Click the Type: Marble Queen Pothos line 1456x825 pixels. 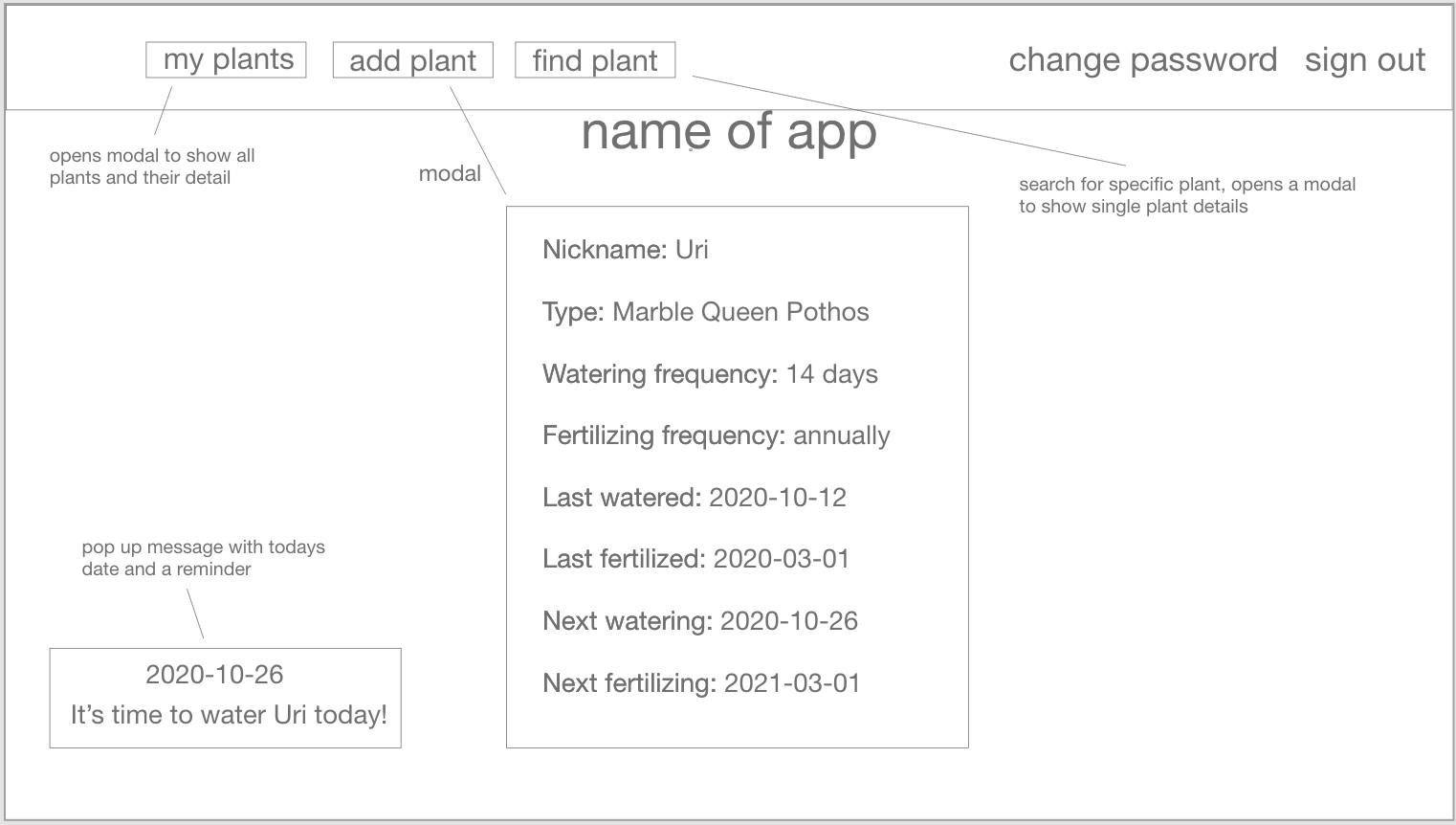click(x=706, y=312)
